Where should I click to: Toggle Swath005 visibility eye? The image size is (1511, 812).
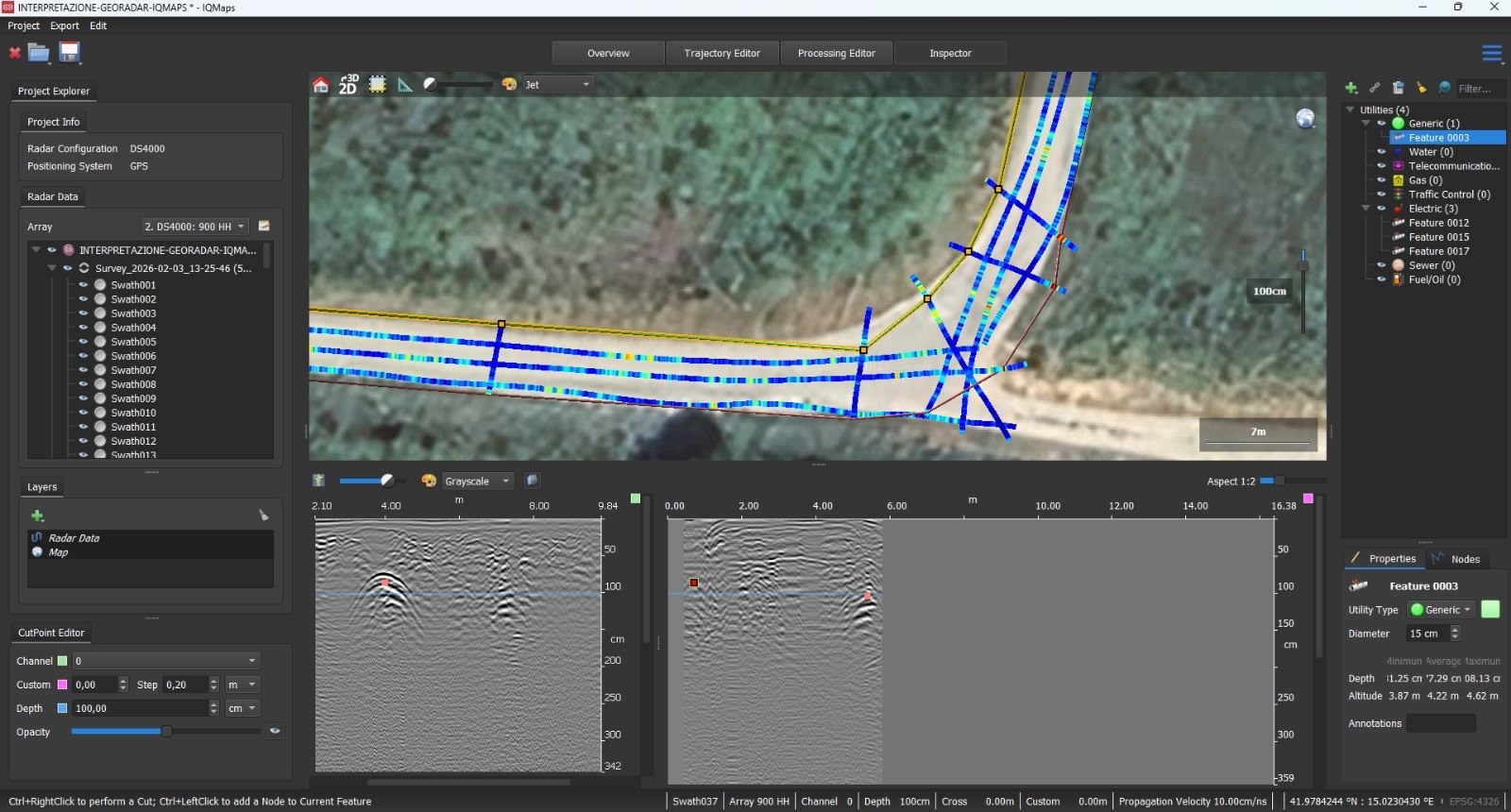(83, 341)
